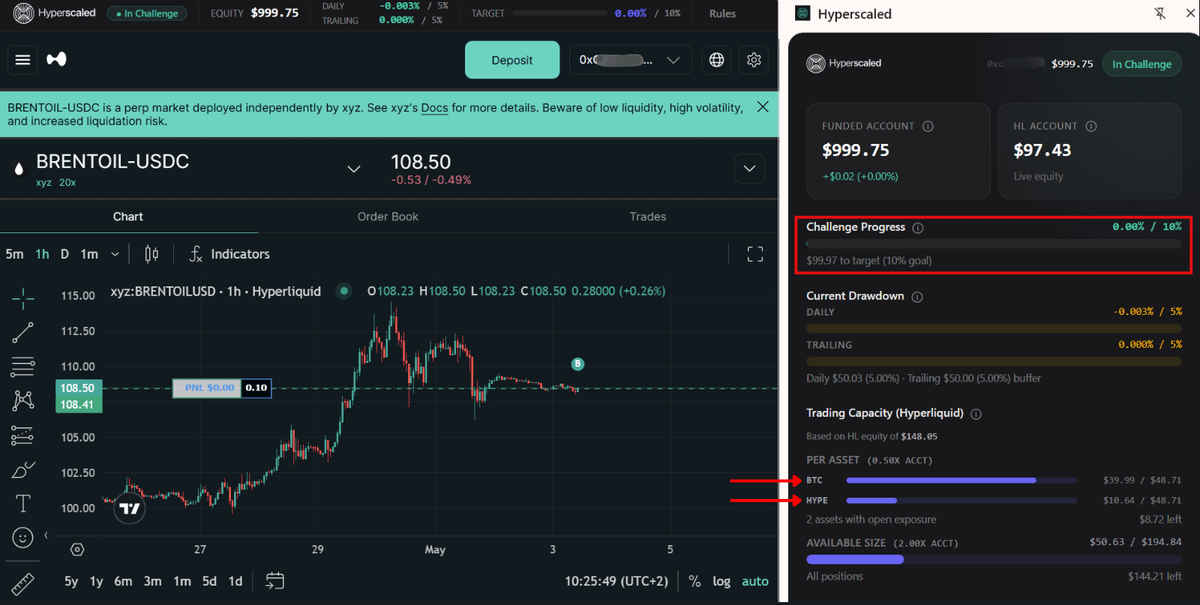
Task: Unpin the Hyperscaled extension panel
Action: pyautogui.click(x=1160, y=14)
